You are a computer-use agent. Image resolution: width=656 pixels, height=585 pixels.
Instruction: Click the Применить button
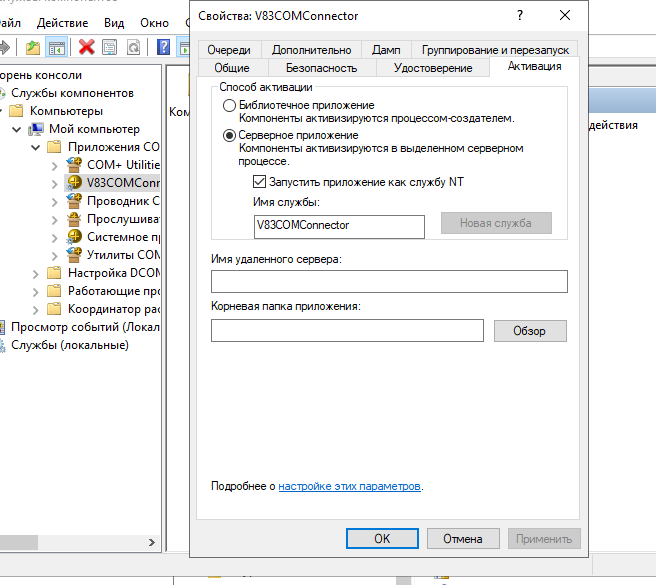click(x=544, y=538)
